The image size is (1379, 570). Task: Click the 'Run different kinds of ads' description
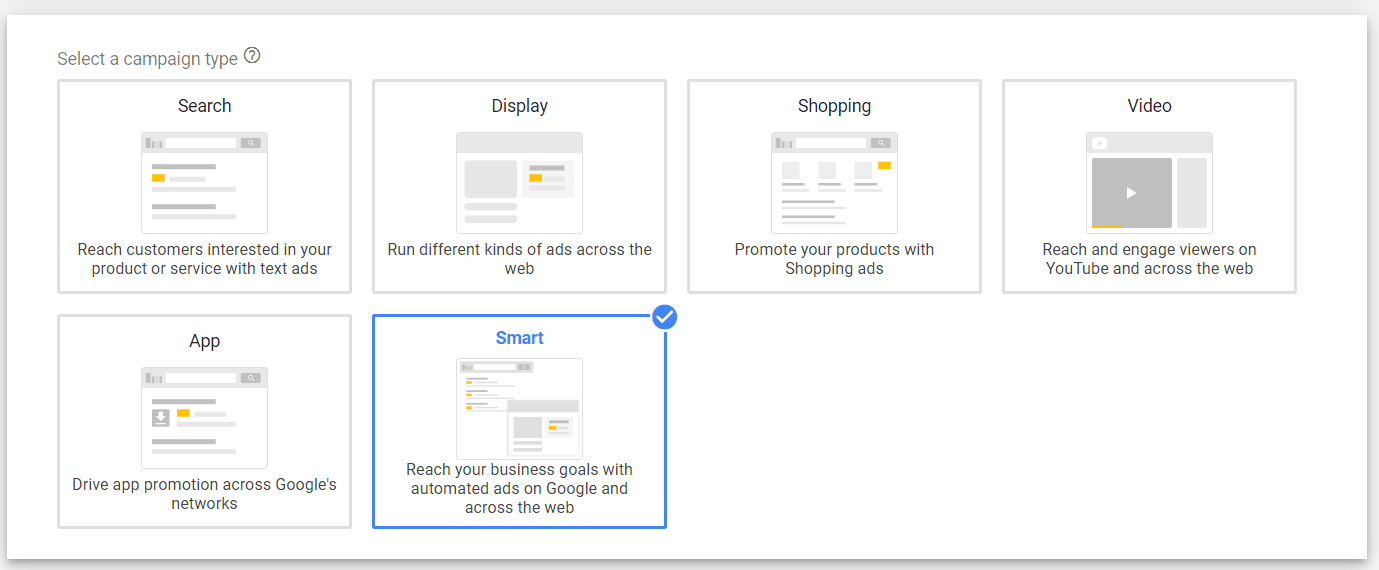[x=519, y=259]
